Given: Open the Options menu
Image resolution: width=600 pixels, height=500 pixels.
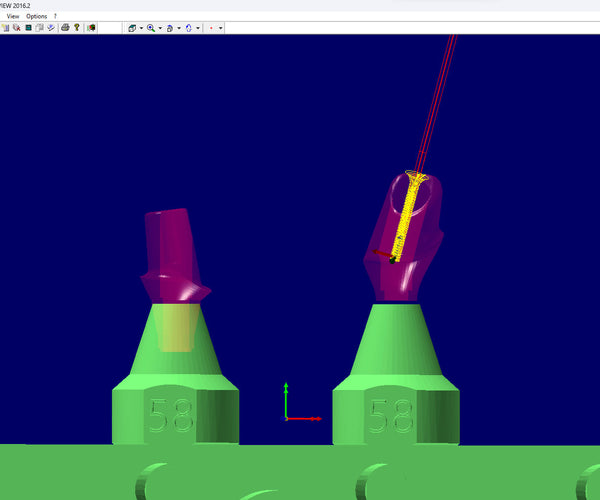Looking at the screenshot, I should 36,16.
